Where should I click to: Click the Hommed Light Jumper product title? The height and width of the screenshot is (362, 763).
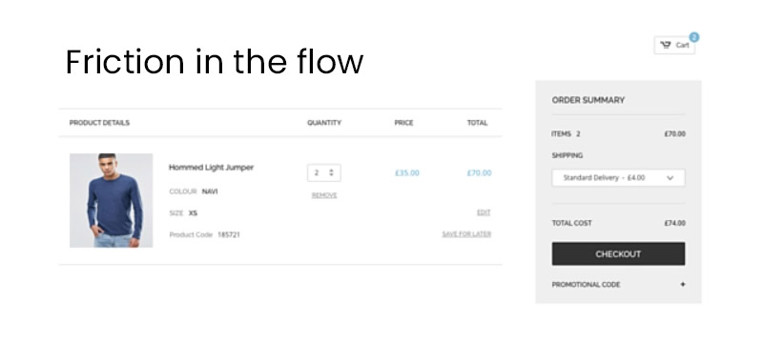(x=211, y=167)
